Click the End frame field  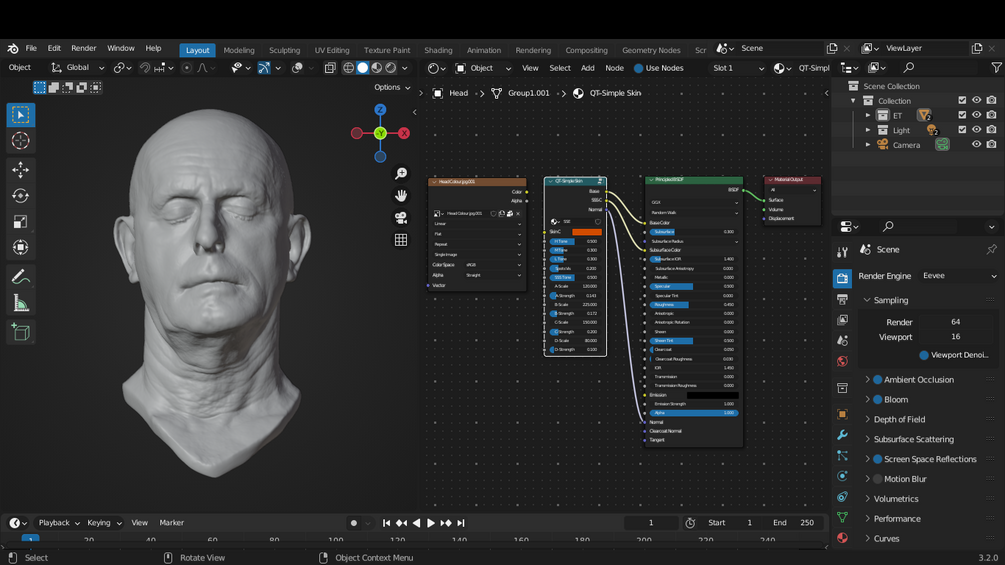795,523
